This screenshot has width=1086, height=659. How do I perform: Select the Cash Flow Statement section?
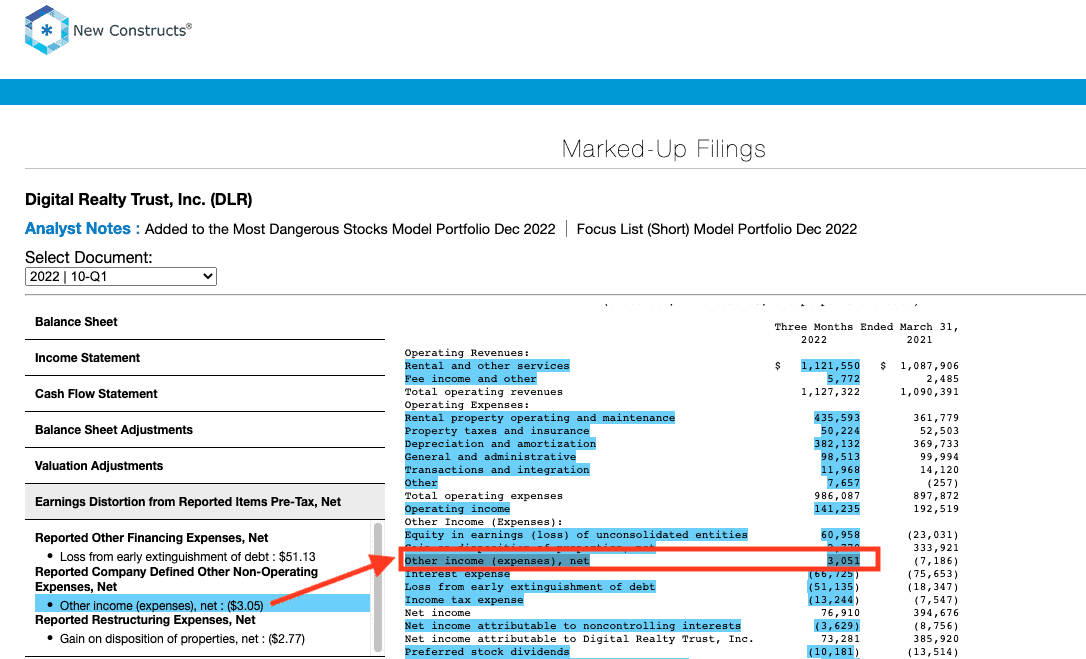[x=205, y=394]
